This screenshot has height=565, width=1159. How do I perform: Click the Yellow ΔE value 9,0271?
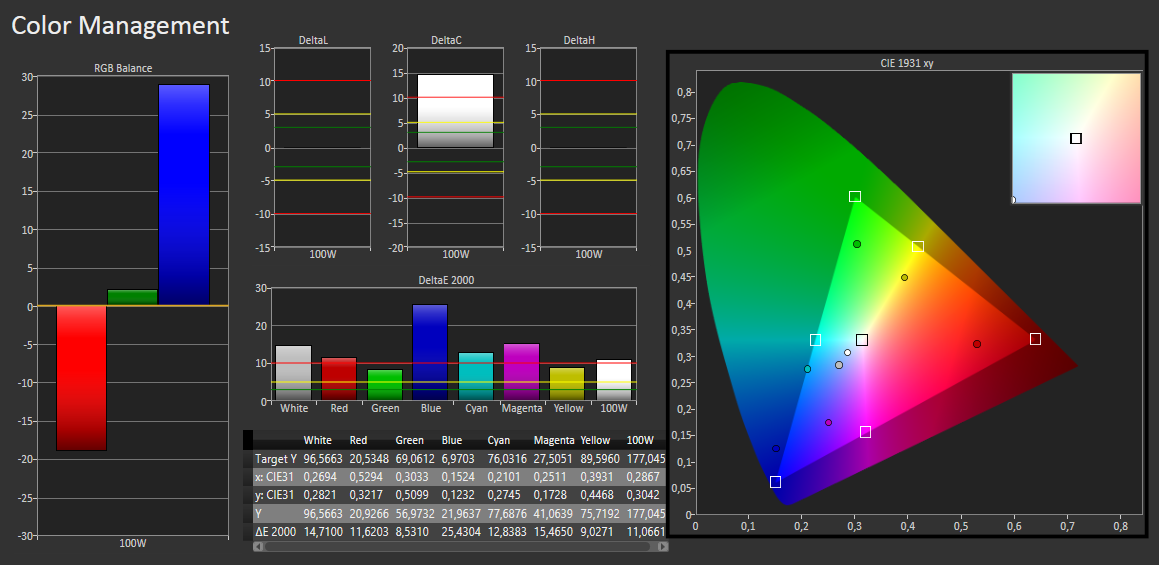pyautogui.click(x=597, y=531)
